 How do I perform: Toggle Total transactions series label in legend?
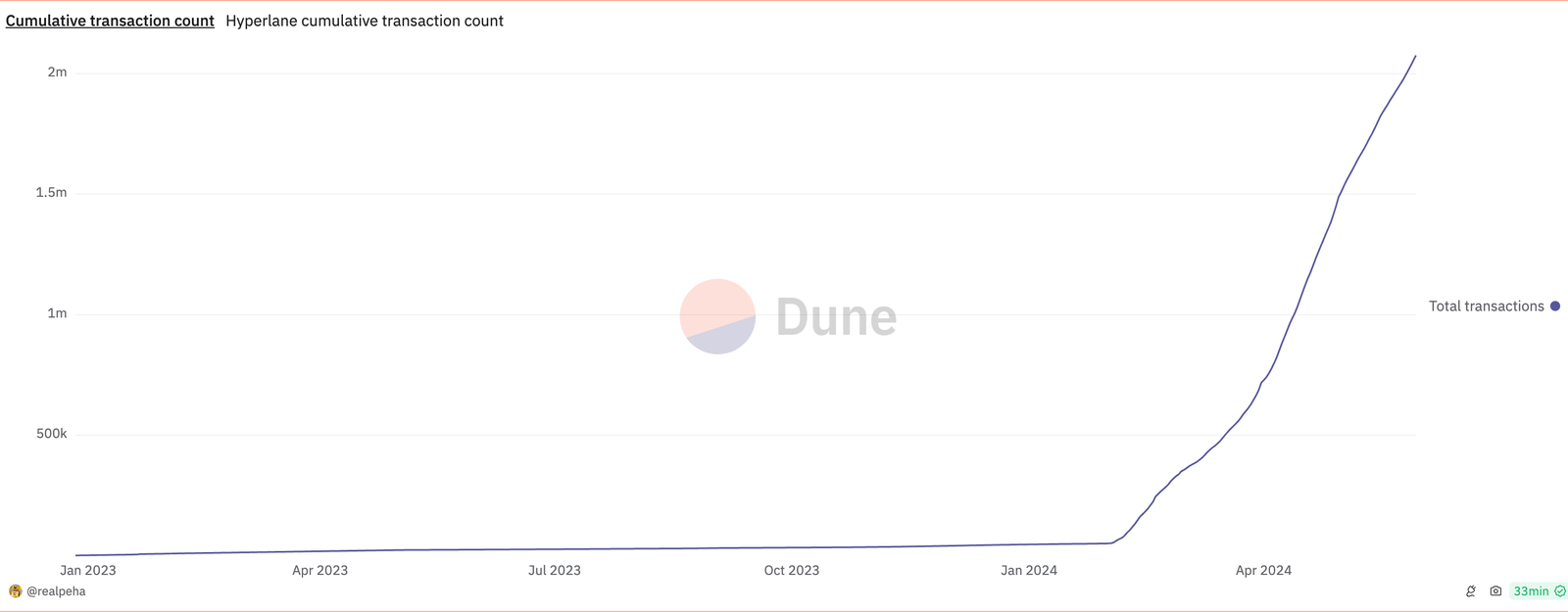[x=1486, y=306]
